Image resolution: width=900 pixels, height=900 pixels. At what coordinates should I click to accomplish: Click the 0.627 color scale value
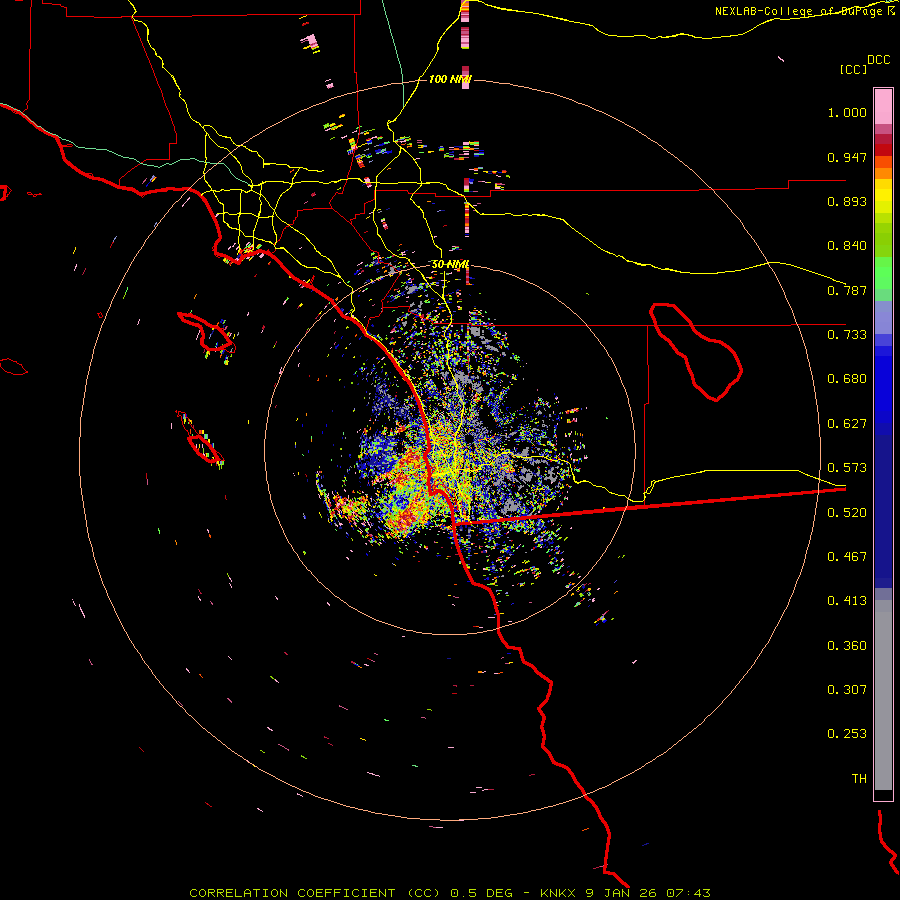pos(847,424)
